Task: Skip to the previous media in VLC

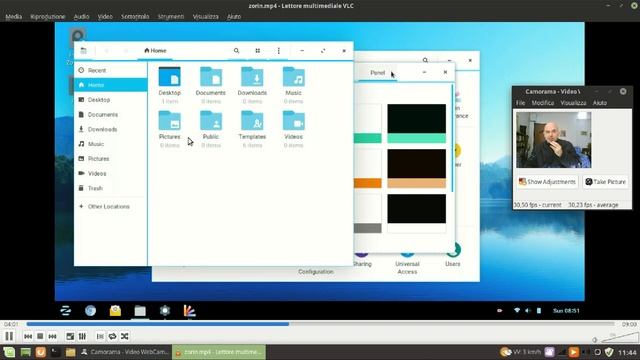Action: [28, 336]
